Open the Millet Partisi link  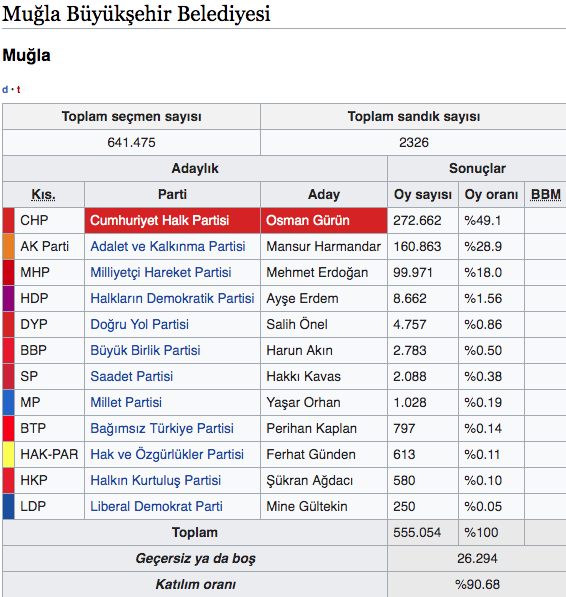(x=126, y=402)
